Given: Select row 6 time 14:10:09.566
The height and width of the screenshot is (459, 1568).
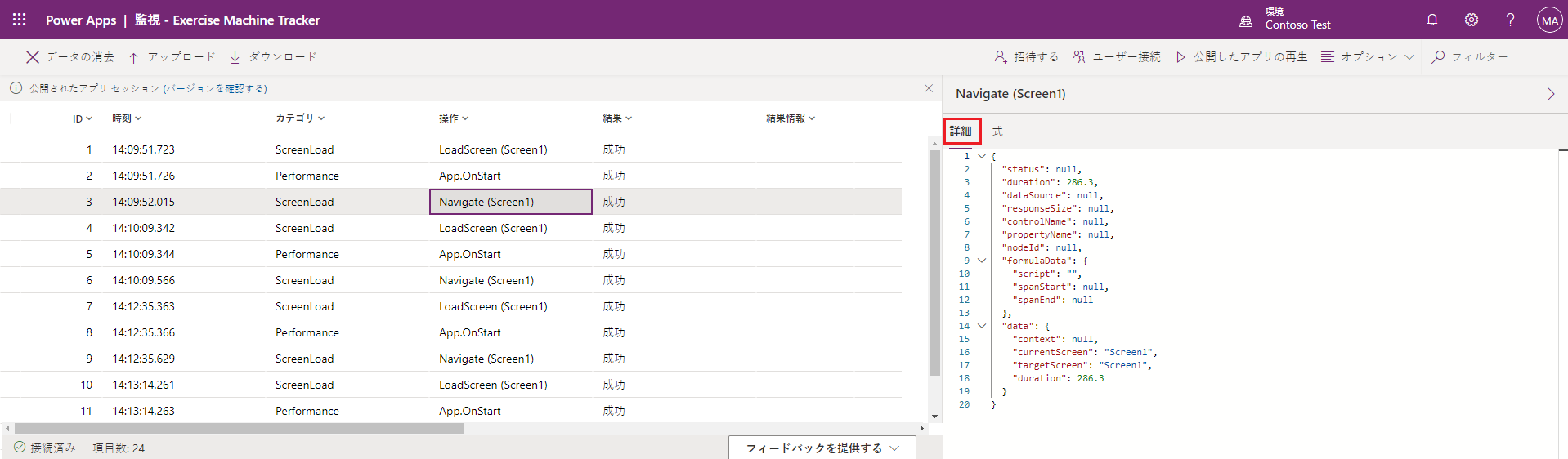Looking at the screenshot, I should (144, 280).
